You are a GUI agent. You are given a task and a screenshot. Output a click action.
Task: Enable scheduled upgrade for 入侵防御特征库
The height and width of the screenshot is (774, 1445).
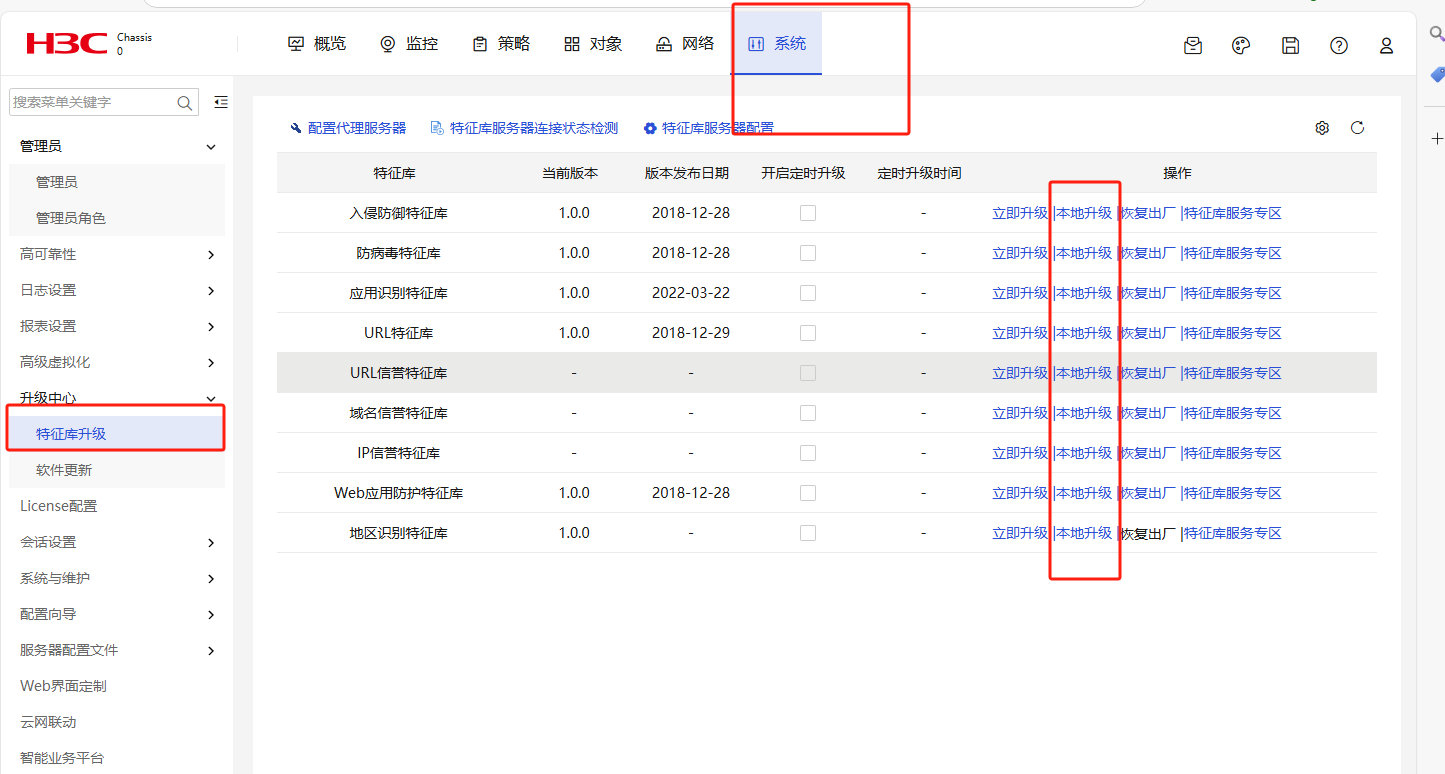coord(808,213)
